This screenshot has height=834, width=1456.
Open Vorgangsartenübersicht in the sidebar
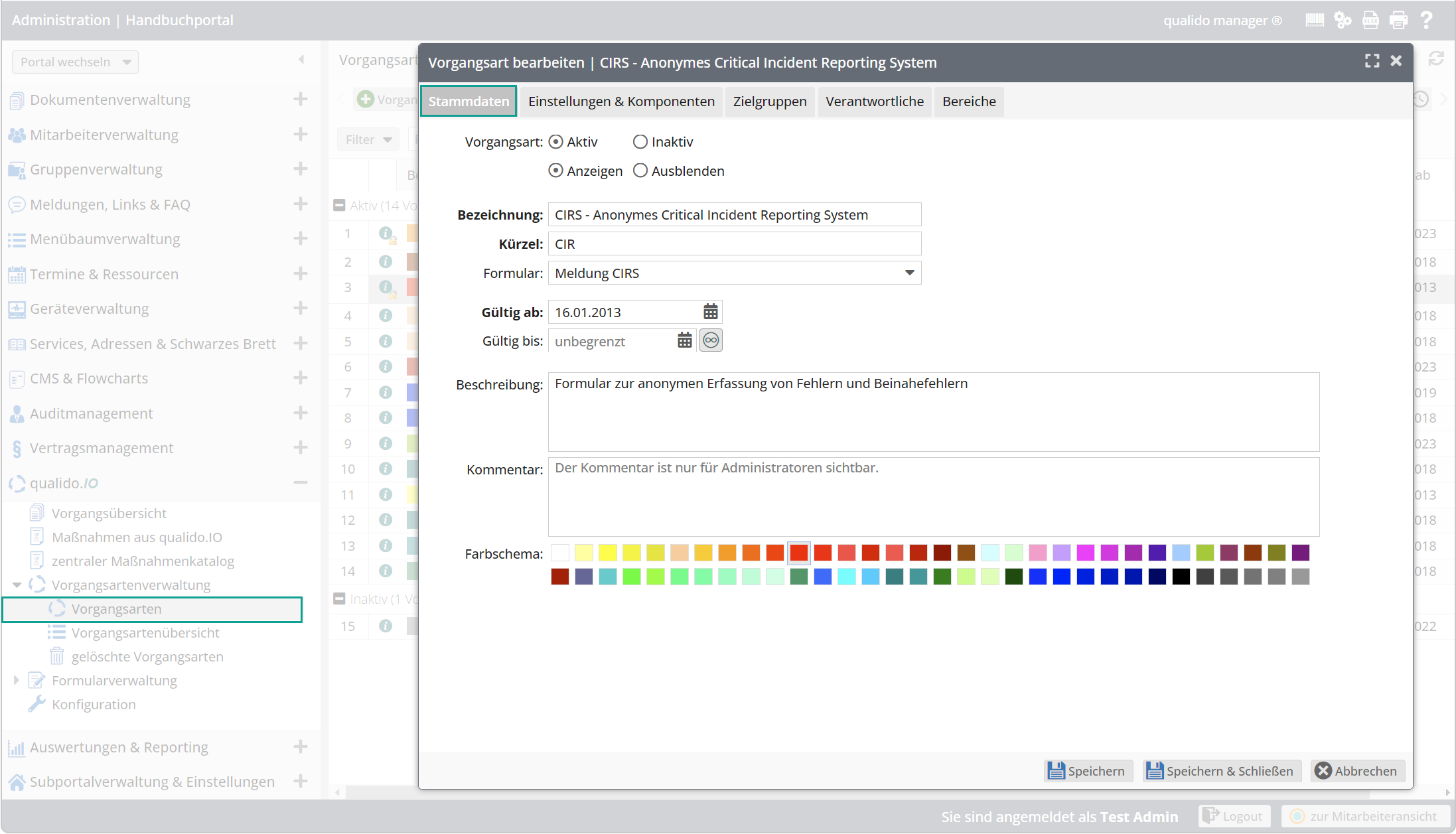coord(145,633)
